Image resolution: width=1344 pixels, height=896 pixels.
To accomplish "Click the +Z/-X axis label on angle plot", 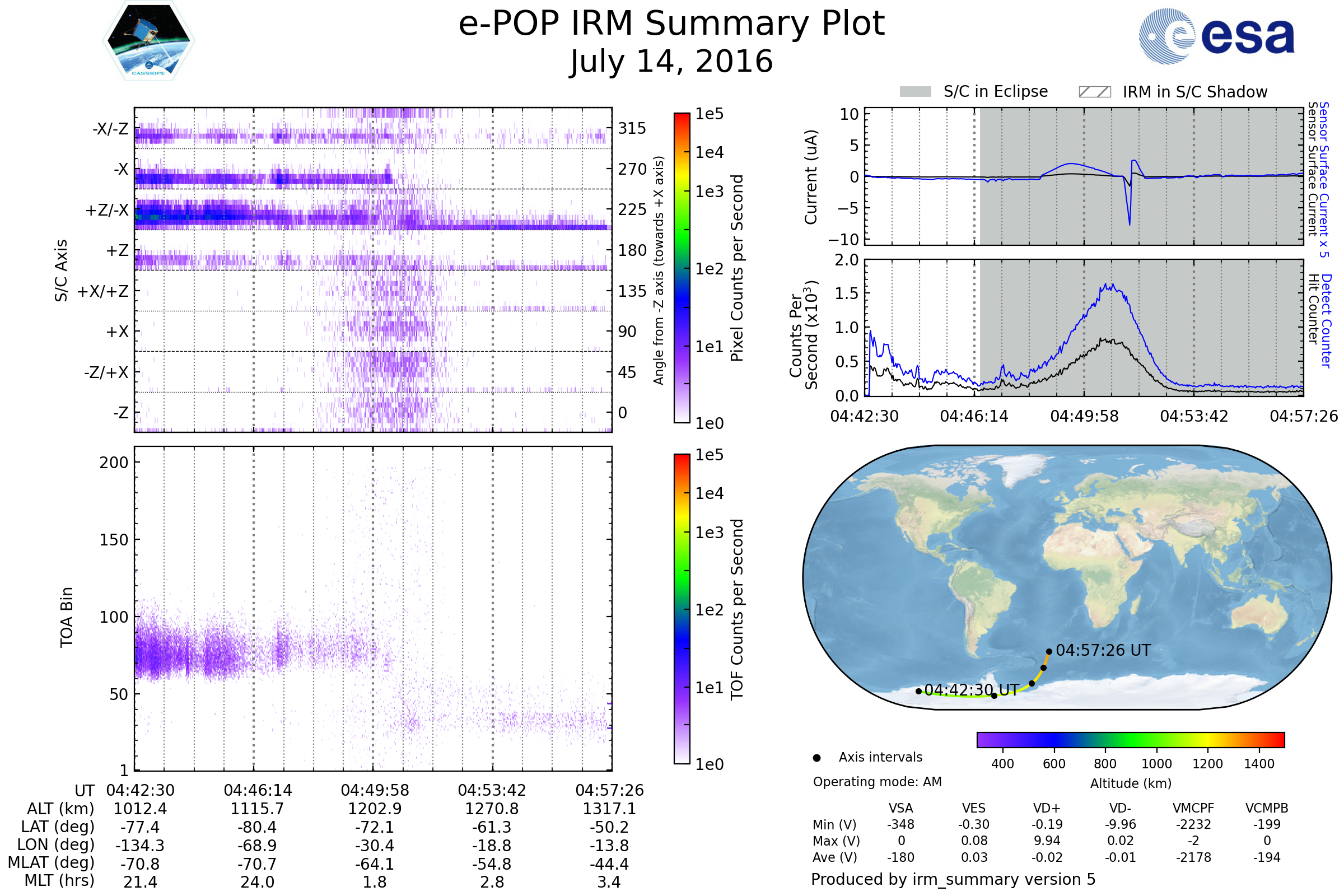I will click(x=107, y=211).
